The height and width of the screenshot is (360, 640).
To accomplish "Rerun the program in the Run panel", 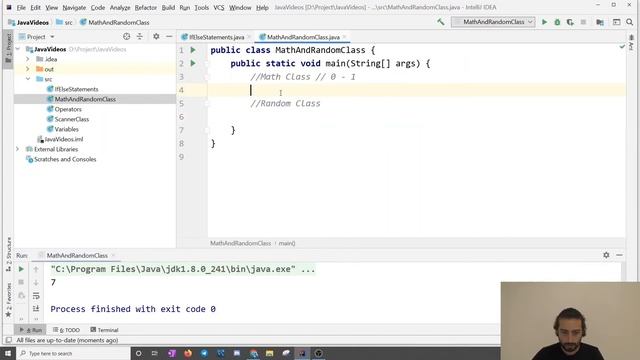I will pos(21,269).
